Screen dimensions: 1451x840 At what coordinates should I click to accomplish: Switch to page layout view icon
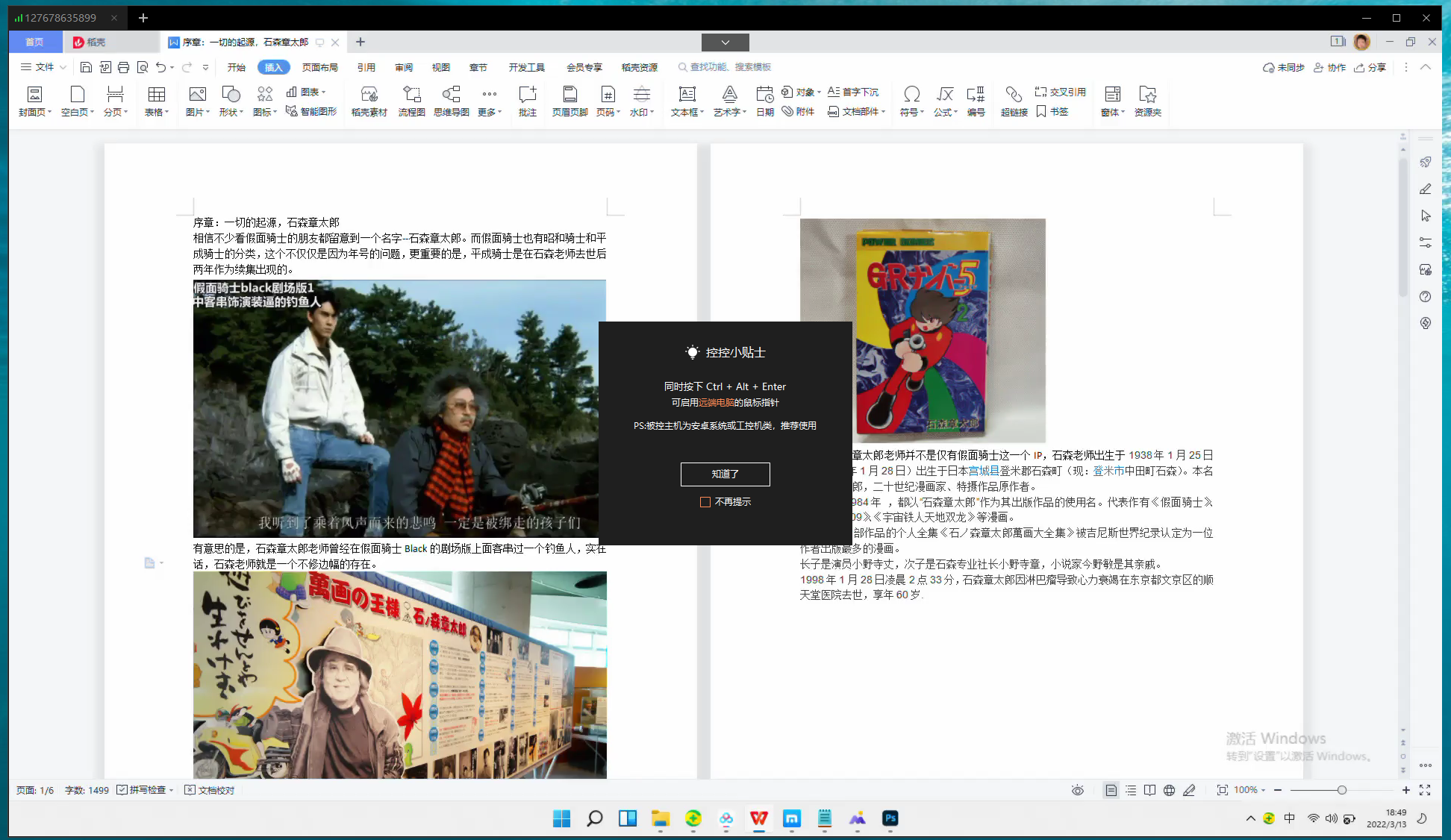tap(1111, 790)
